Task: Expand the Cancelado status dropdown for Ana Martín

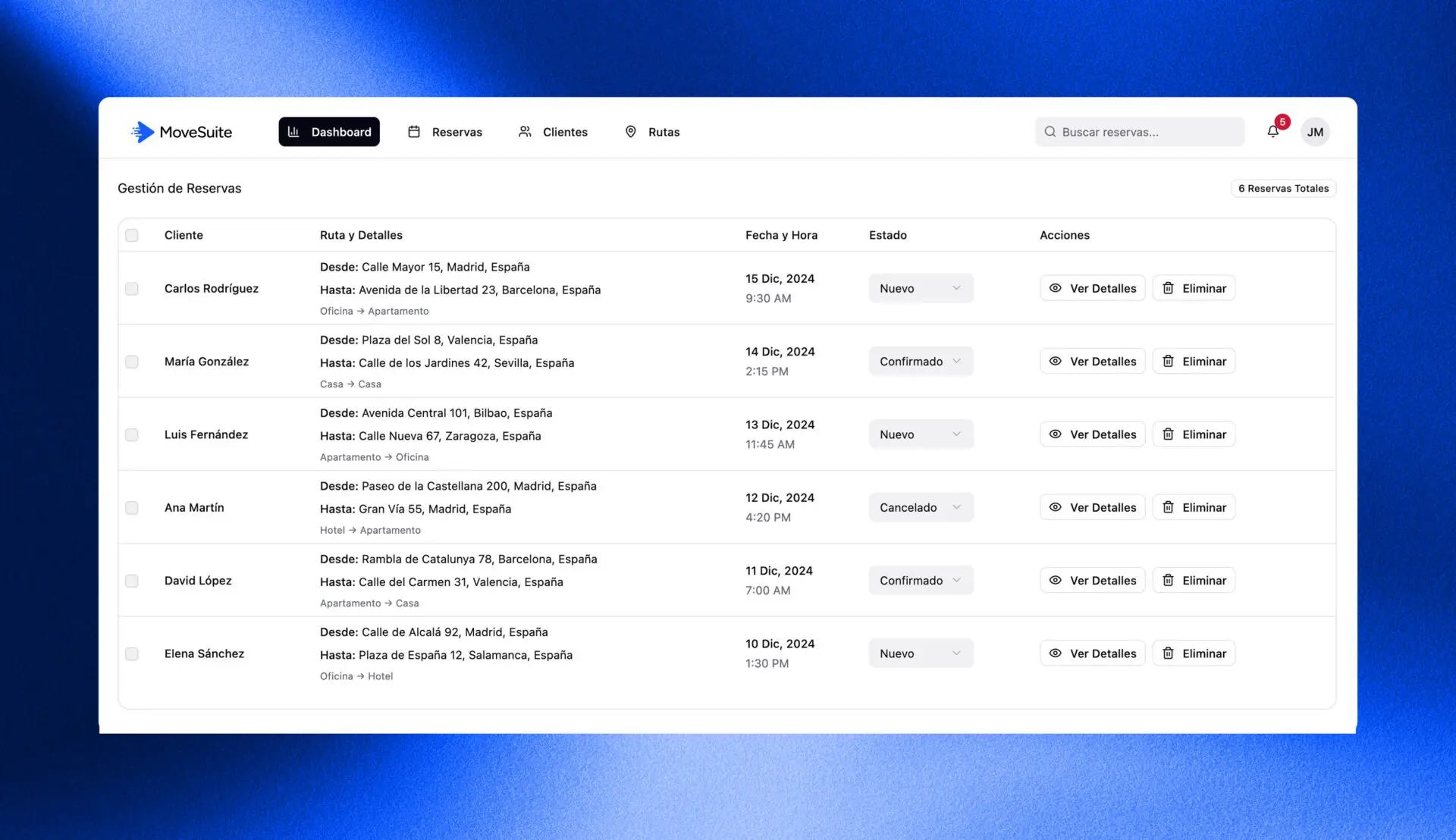Action: pos(921,507)
